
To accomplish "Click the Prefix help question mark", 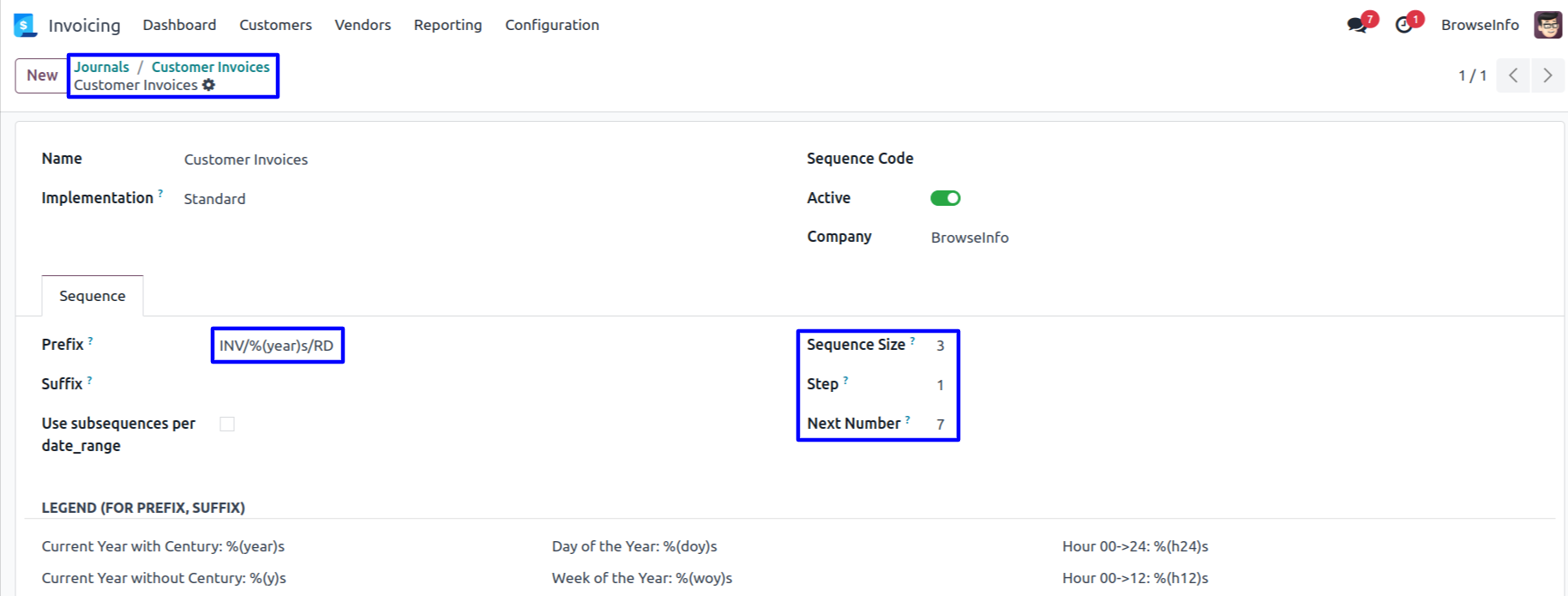I will (91, 340).
